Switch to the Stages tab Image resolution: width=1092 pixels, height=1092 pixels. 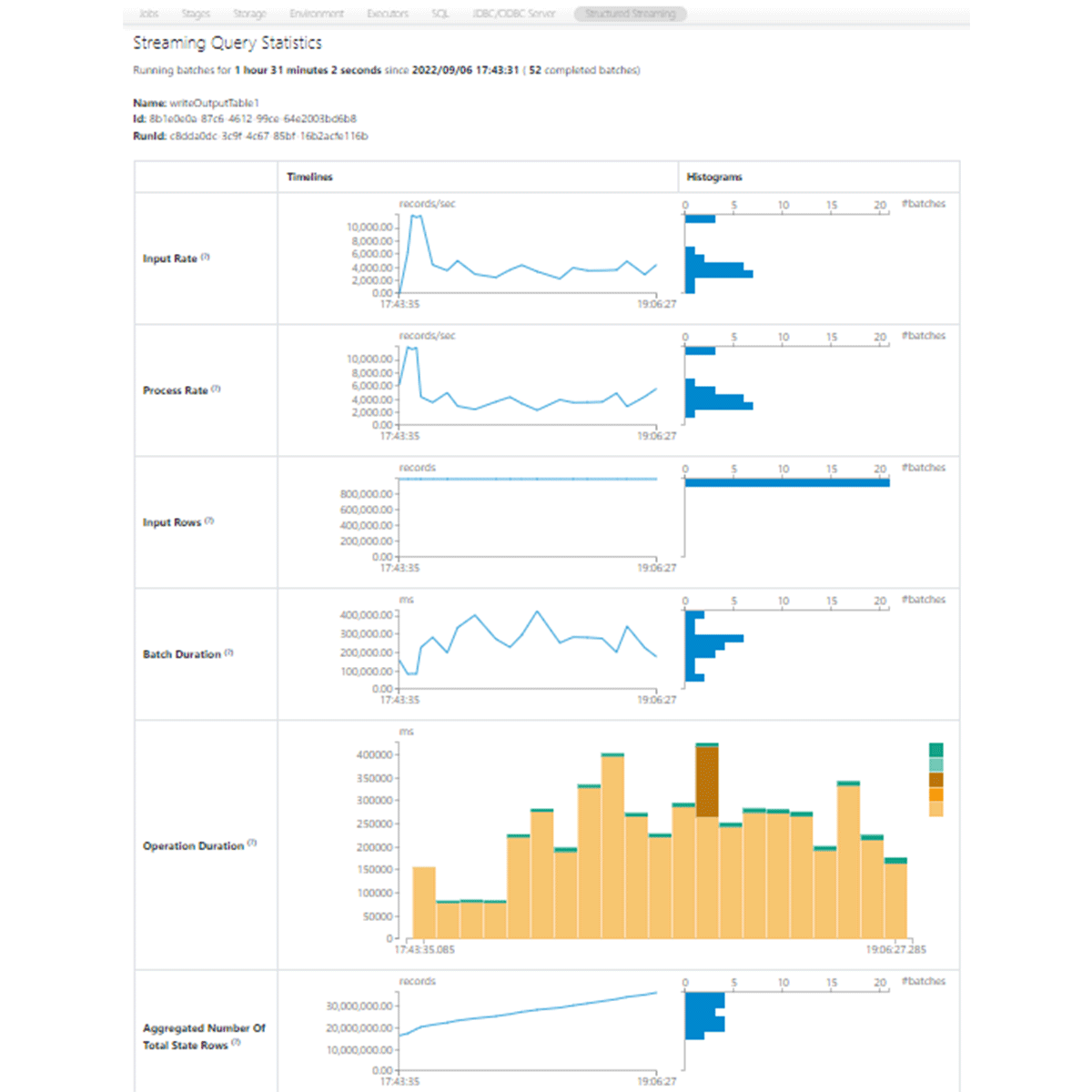click(x=196, y=14)
